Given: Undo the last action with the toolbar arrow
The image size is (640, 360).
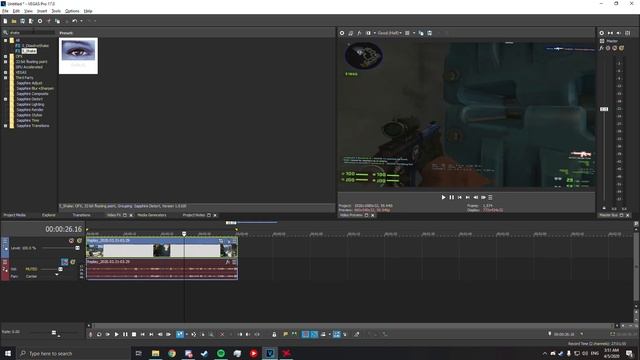Looking at the screenshot, I should click(74, 21).
